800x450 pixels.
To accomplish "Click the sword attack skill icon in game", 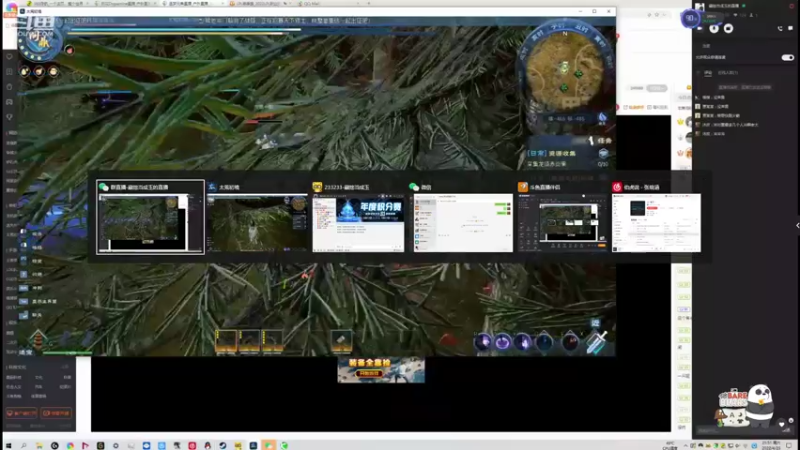I will pyautogui.click(x=596, y=342).
